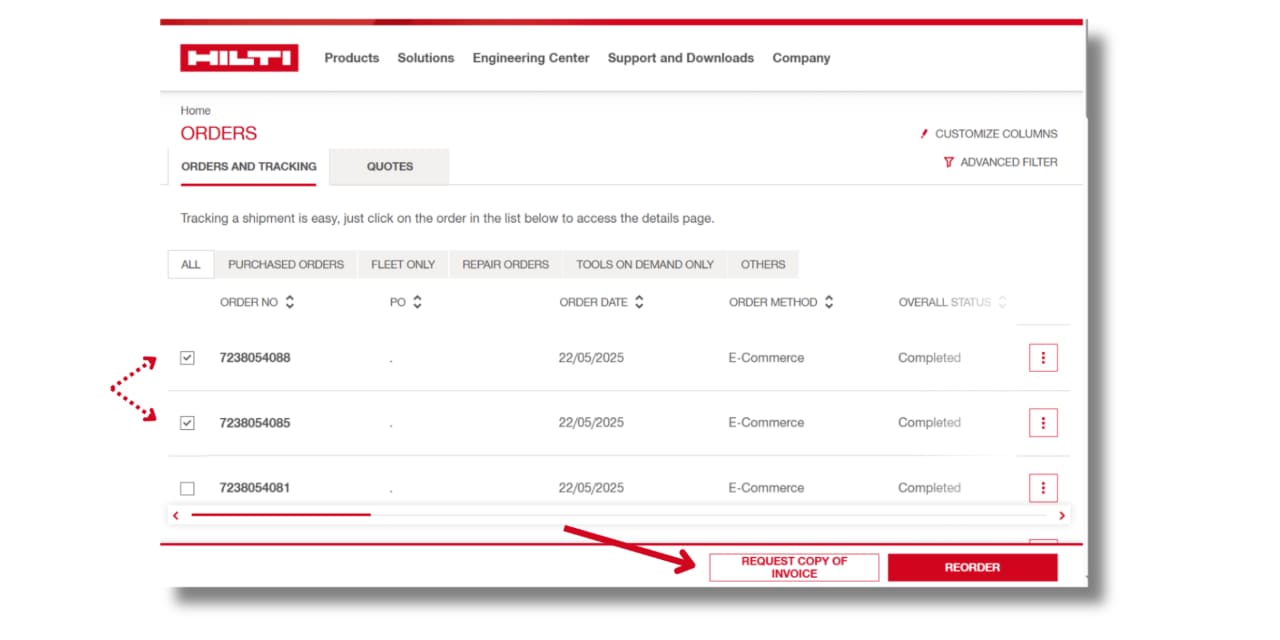Viewport: 1280px width, 640px height.
Task: Uncheck the checkbox for order 7238054088
Action: 187,358
